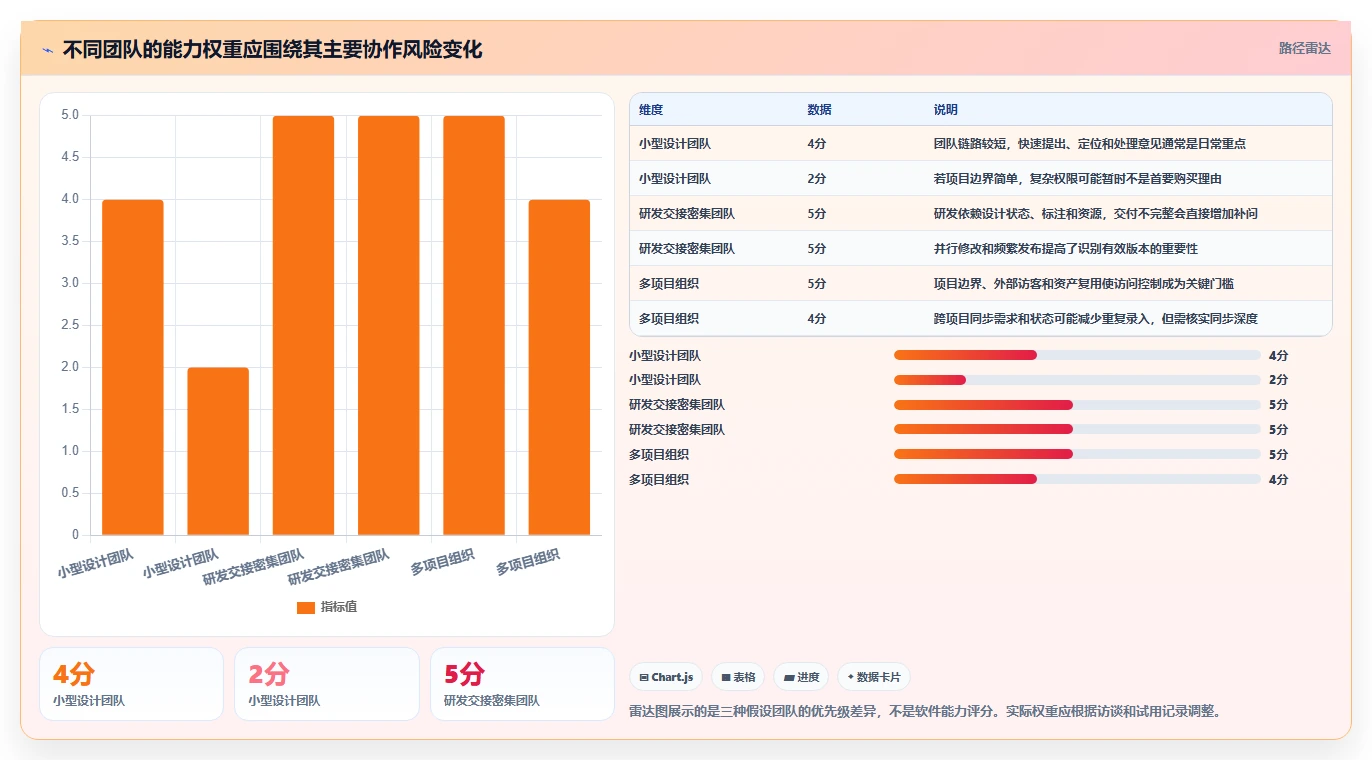Click the 多项目组织 progress bar showing 5分

pos(1077,454)
